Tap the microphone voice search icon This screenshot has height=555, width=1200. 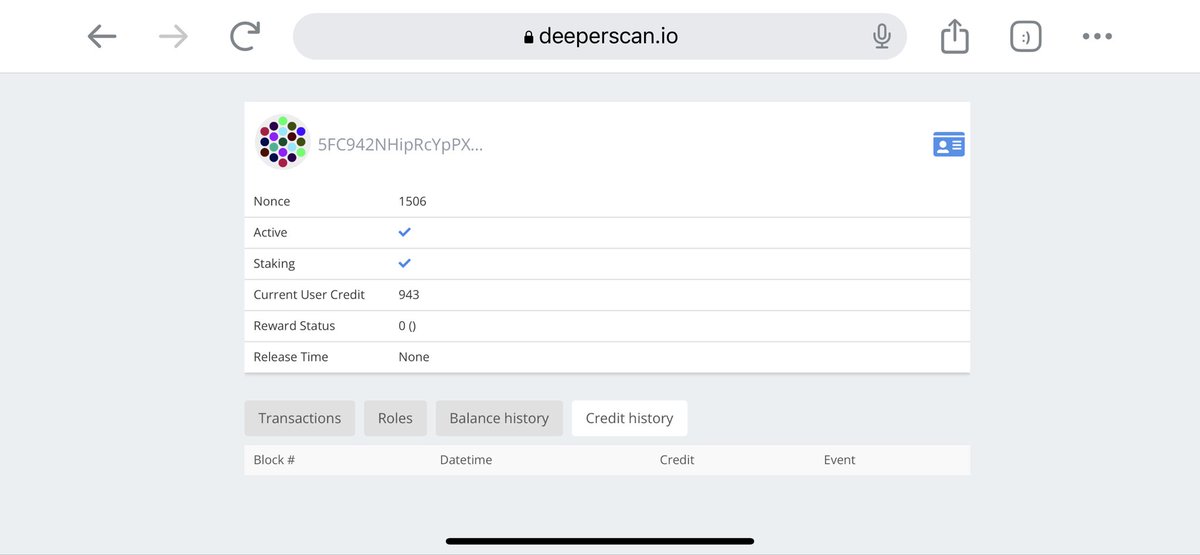[881, 37]
